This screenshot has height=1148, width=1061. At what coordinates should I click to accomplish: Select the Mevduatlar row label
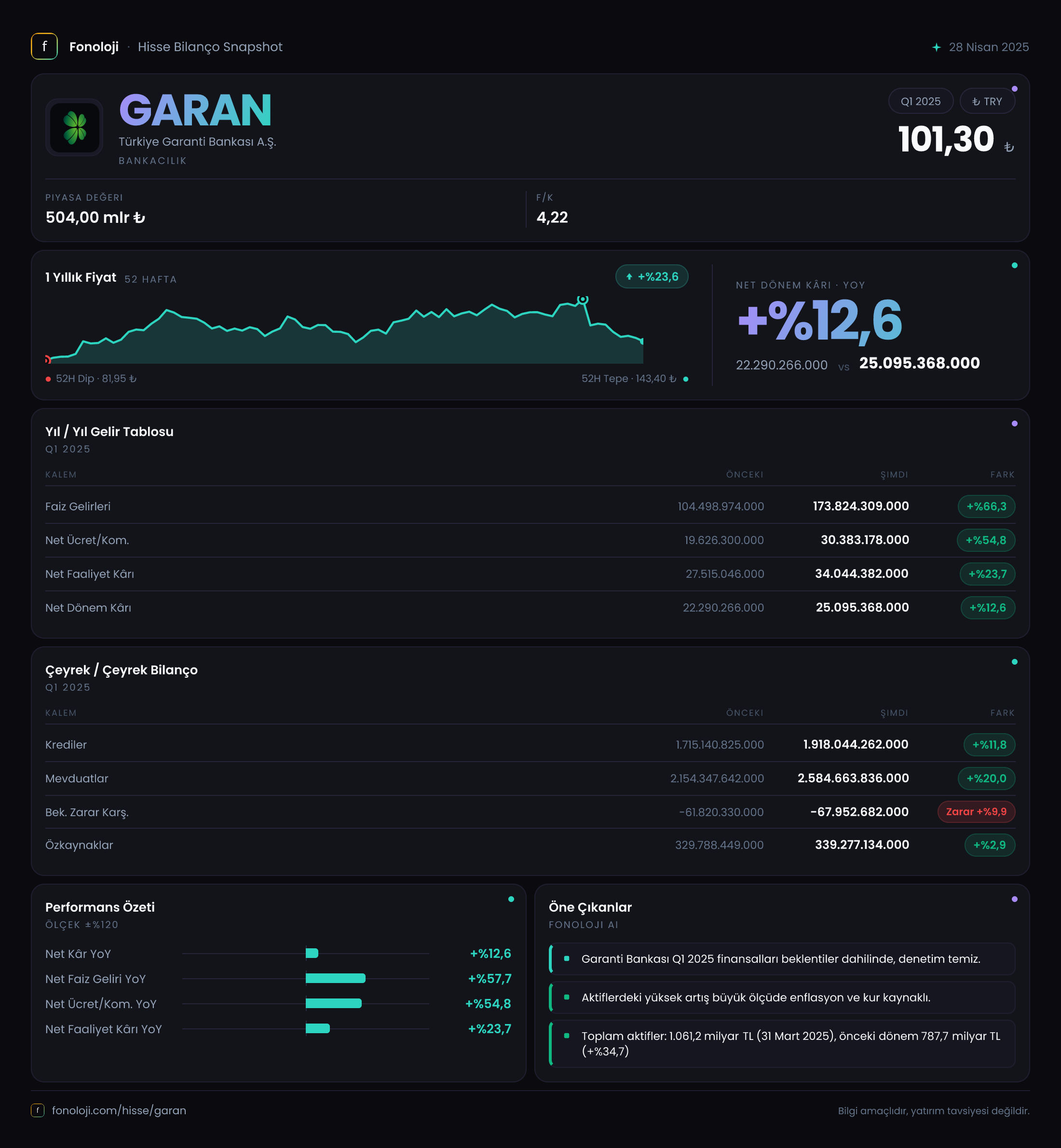[77, 779]
